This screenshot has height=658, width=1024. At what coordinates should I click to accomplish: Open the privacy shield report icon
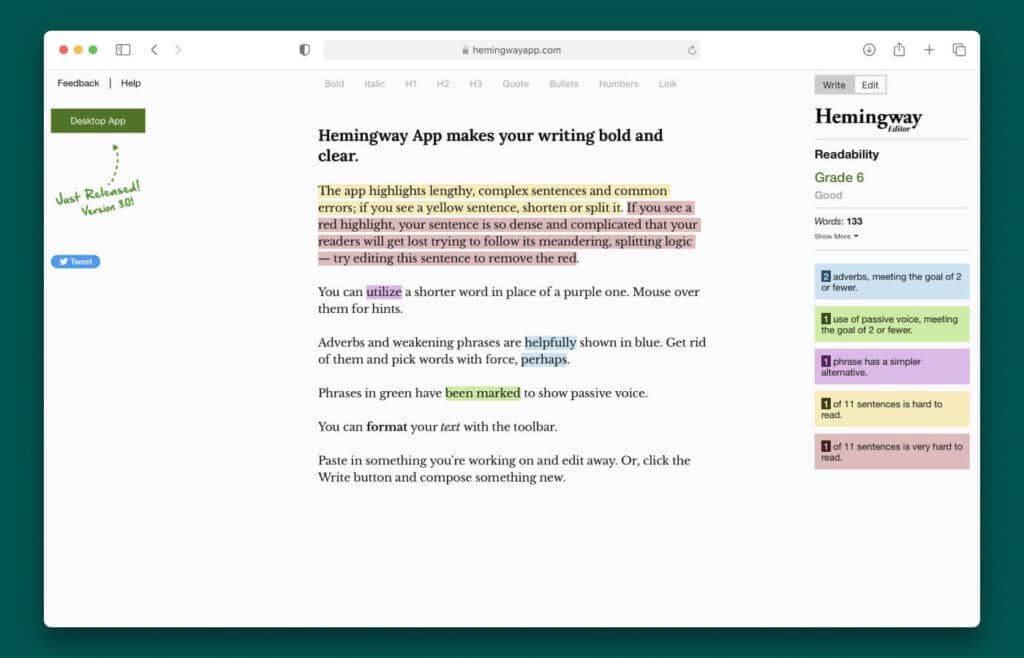tap(304, 49)
